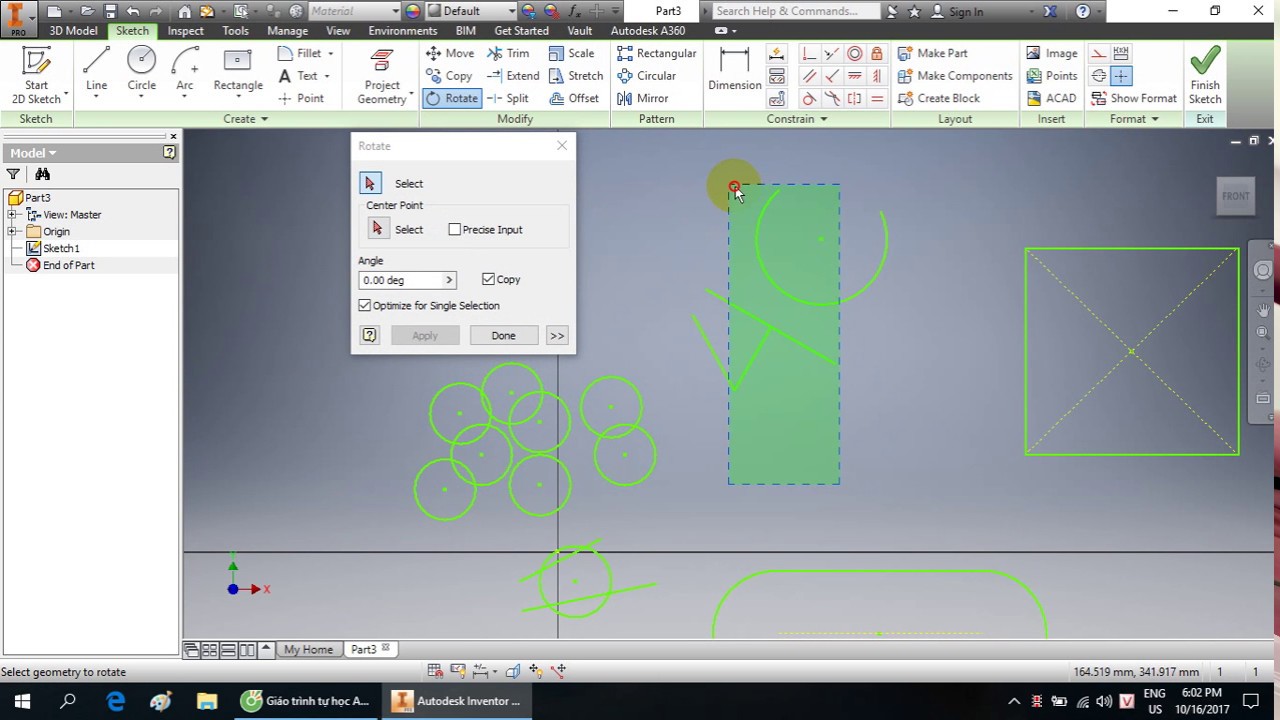Select the Offset tool
Image resolution: width=1280 pixels, height=720 pixels.
[x=574, y=98]
